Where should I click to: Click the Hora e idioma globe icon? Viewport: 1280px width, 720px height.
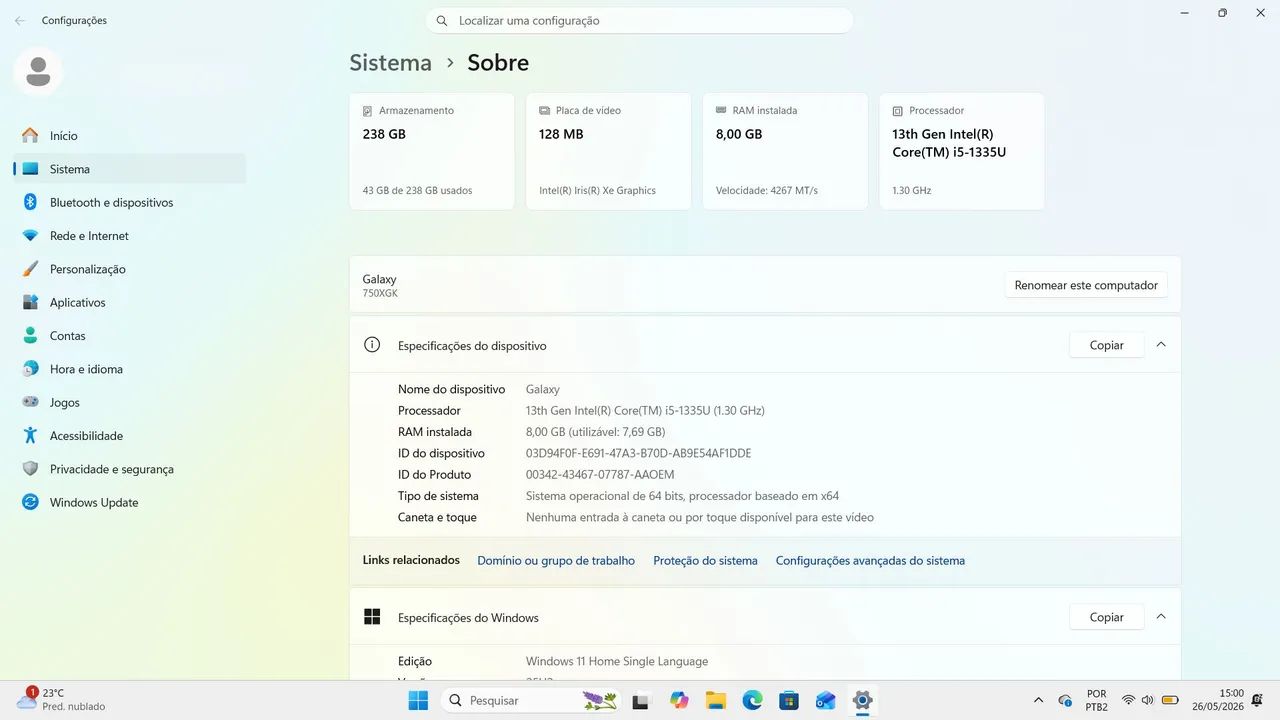click(x=30, y=369)
